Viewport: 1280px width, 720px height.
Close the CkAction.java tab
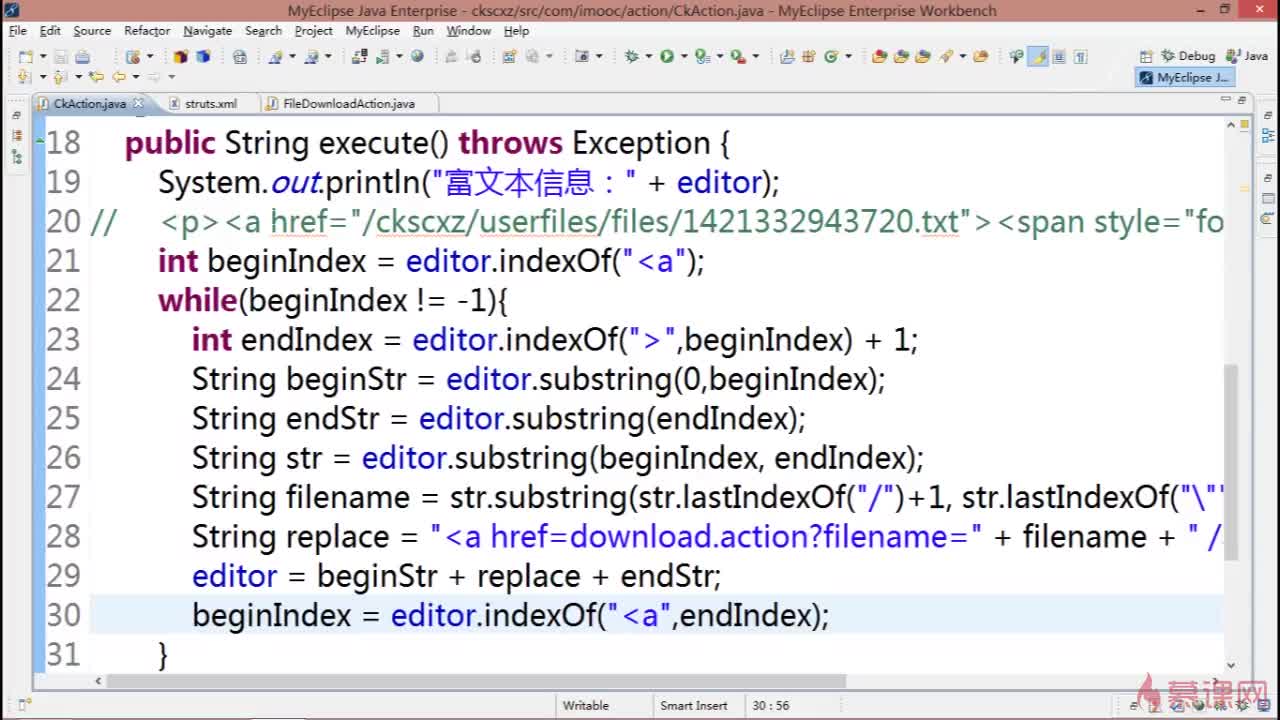(138, 103)
